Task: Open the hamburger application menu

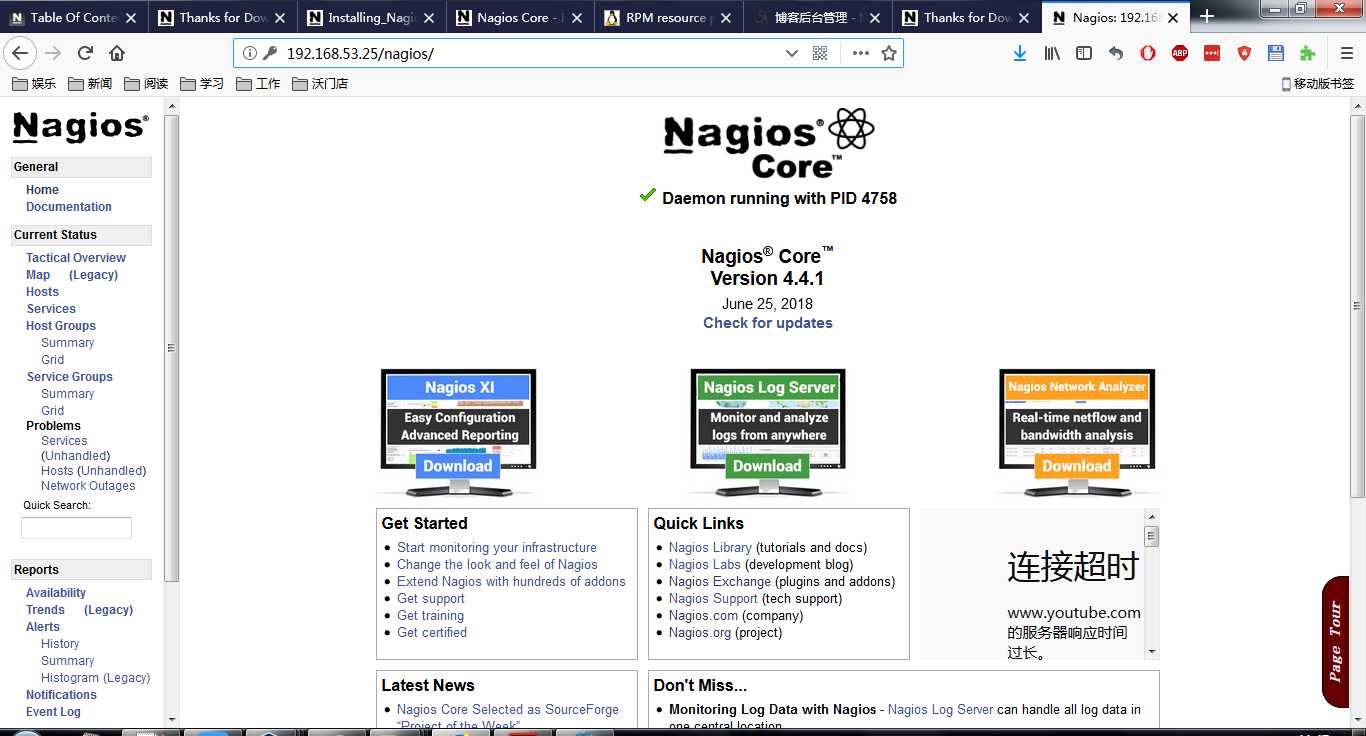Action: 1347,53
